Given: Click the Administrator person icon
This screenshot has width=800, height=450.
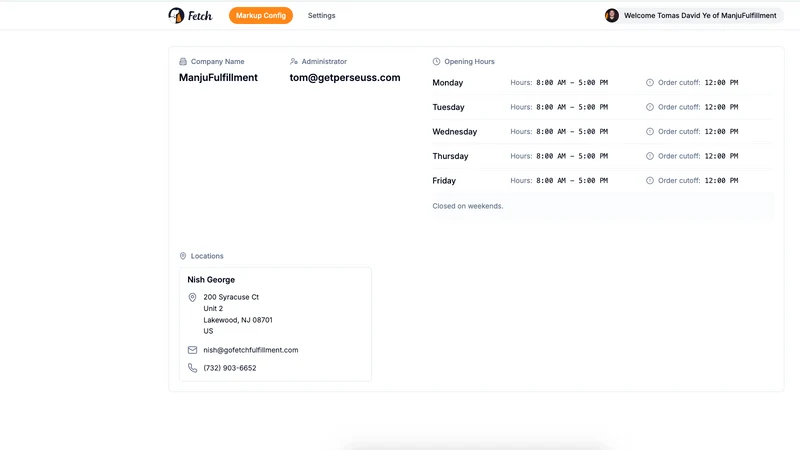Looking at the screenshot, I should [x=293, y=61].
